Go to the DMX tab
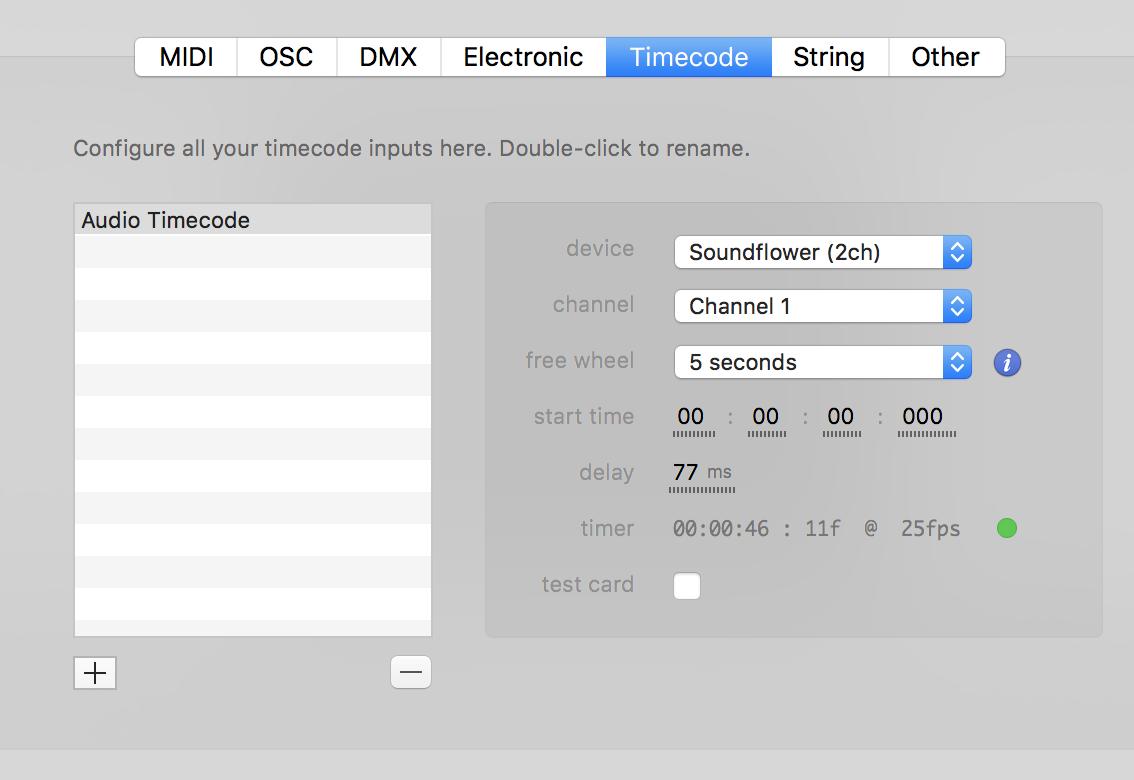The height and width of the screenshot is (780, 1134). pyautogui.click(x=388, y=57)
